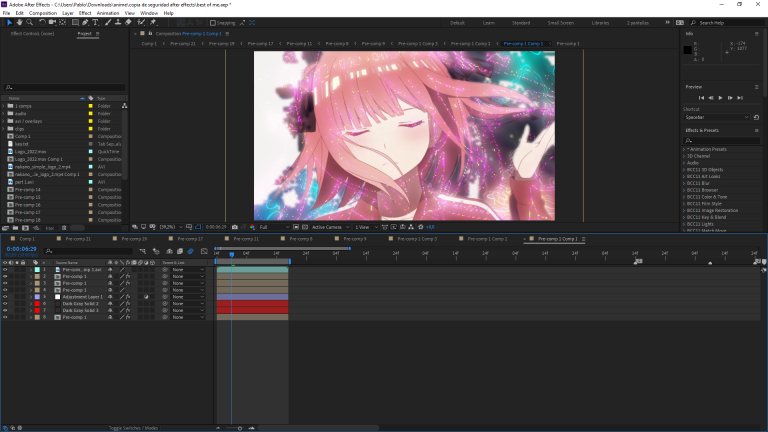The width and height of the screenshot is (768, 432).
Task: Open the Graph Editor icon in timeline
Action: [x=204, y=251]
